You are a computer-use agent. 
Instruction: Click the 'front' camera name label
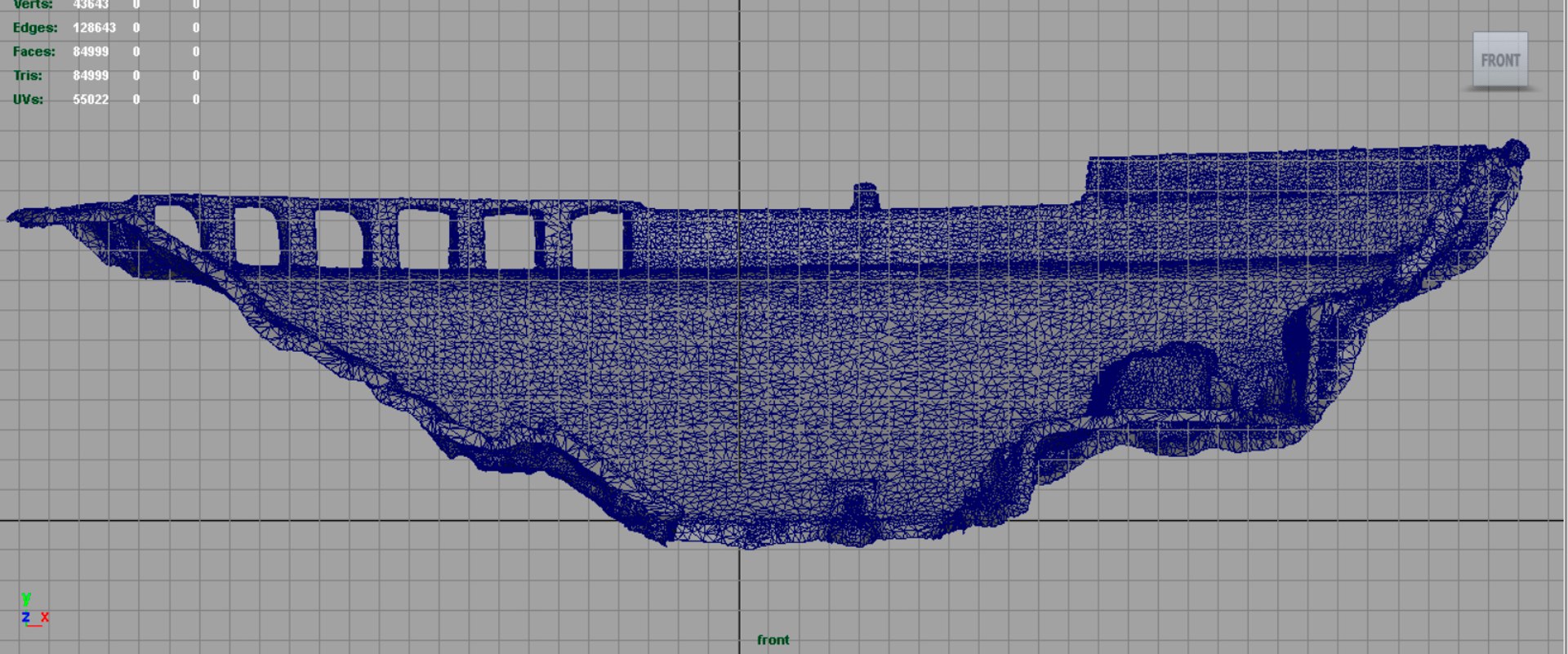click(x=773, y=640)
